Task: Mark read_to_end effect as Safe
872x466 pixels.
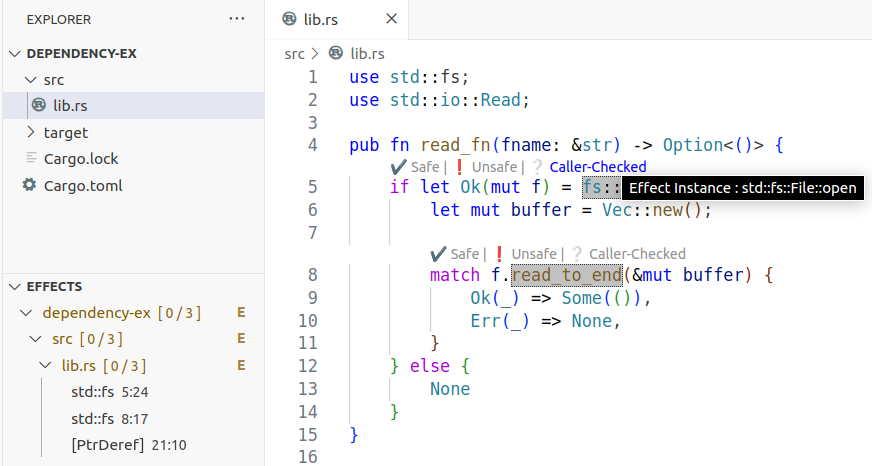Action: [x=458, y=254]
